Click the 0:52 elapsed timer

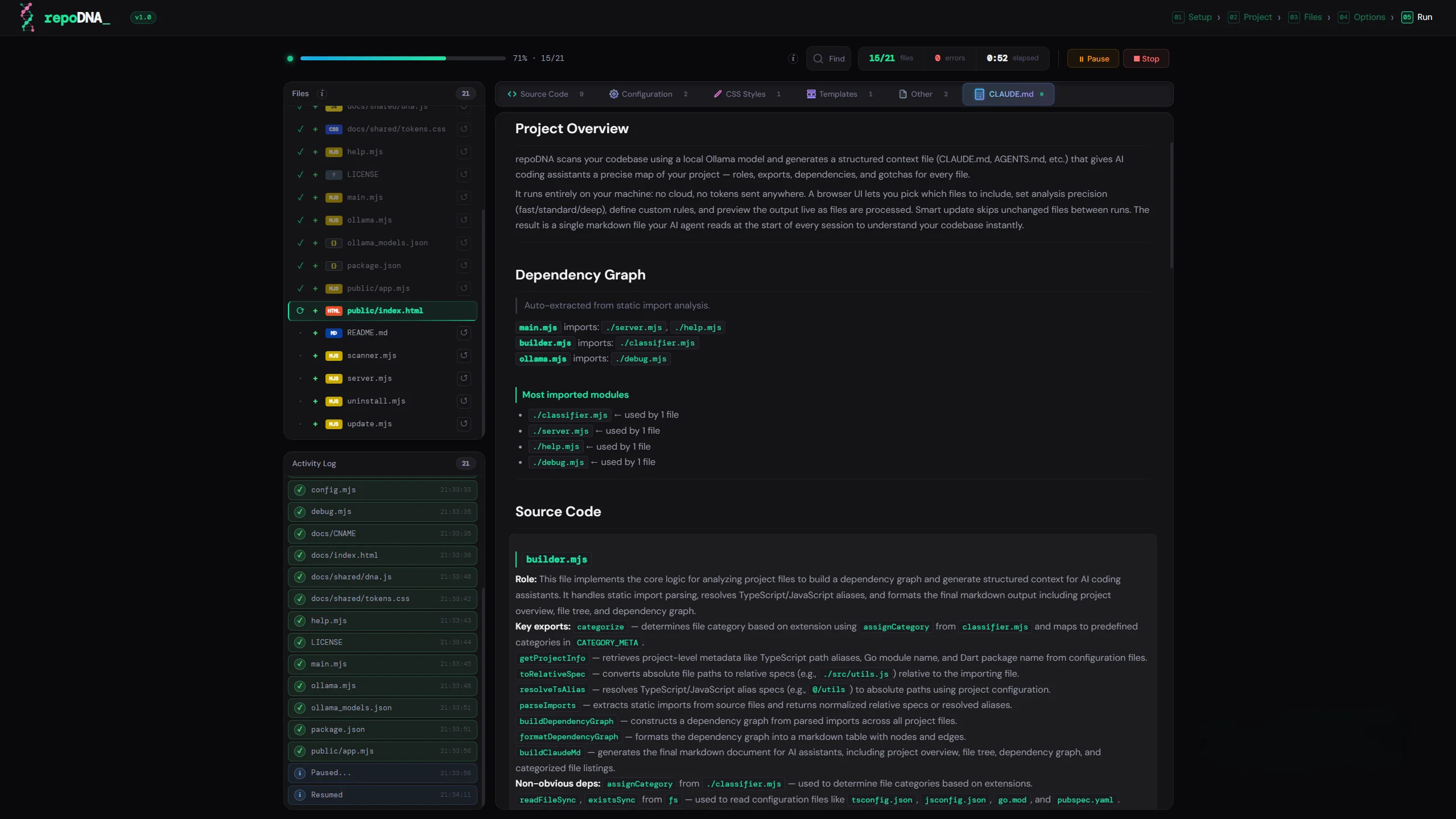1012,58
